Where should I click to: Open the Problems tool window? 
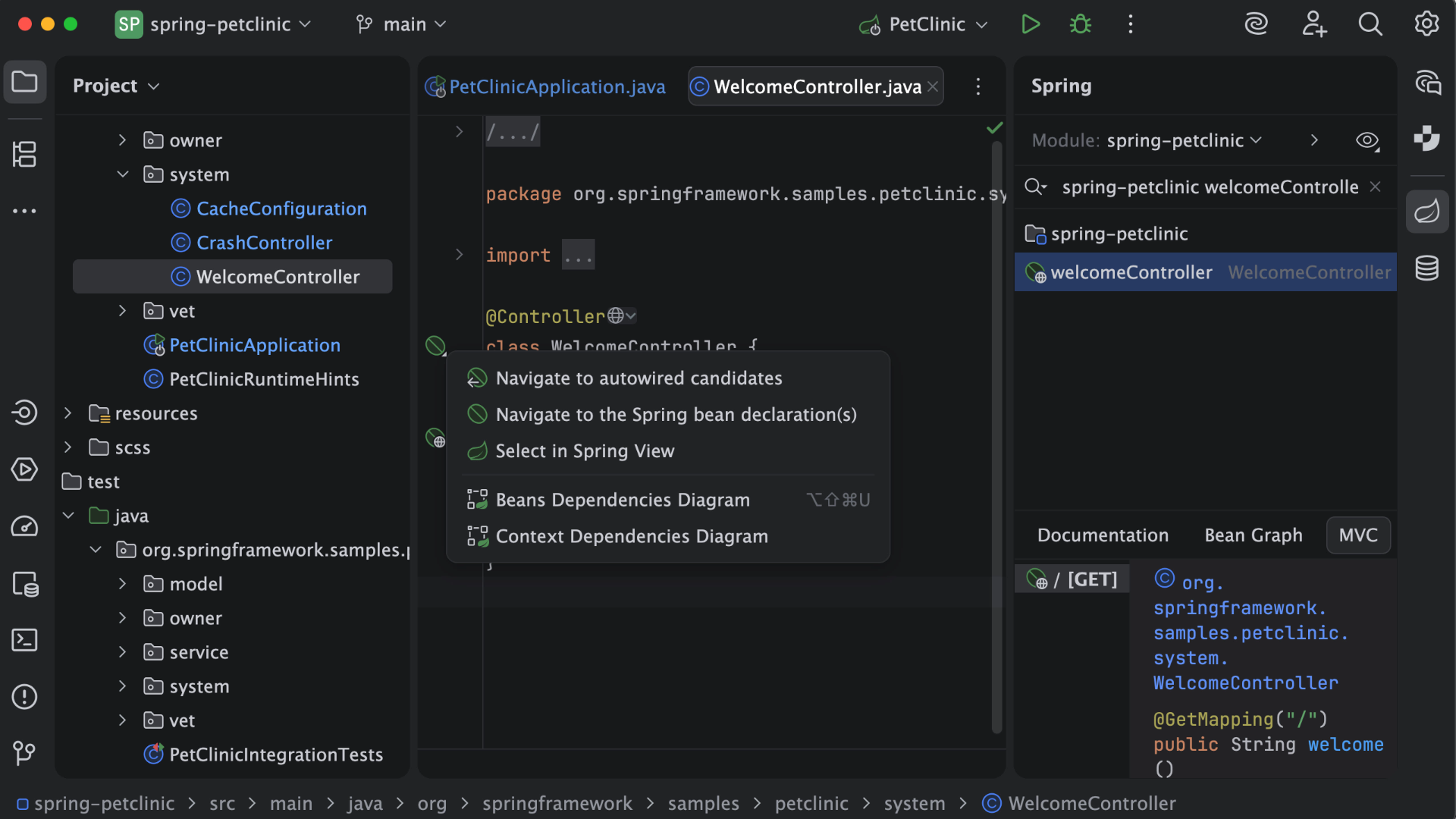click(24, 696)
